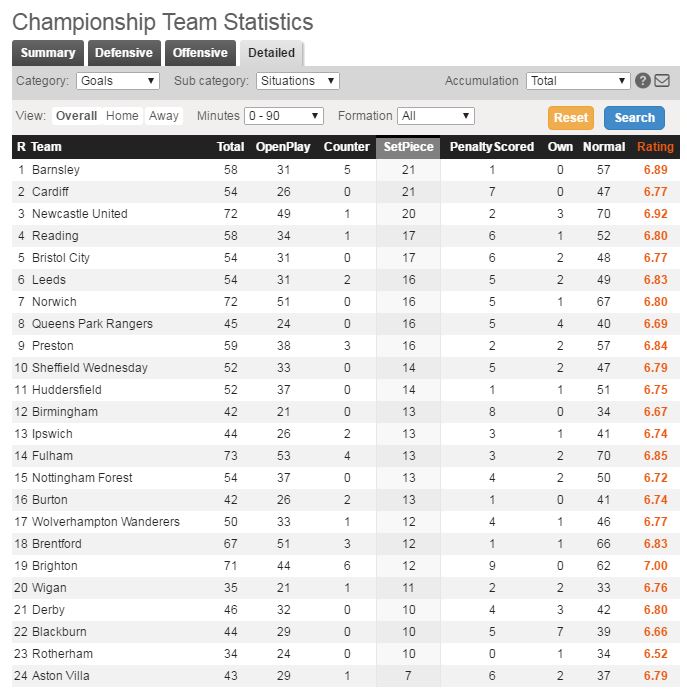Open the Brighton team link
Image resolution: width=687 pixels, height=689 pixels.
pyautogui.click(x=55, y=566)
